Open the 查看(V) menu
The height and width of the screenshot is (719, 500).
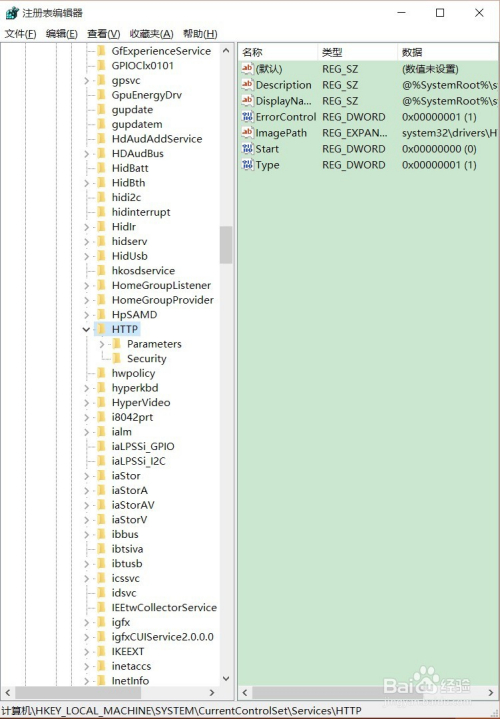104,33
